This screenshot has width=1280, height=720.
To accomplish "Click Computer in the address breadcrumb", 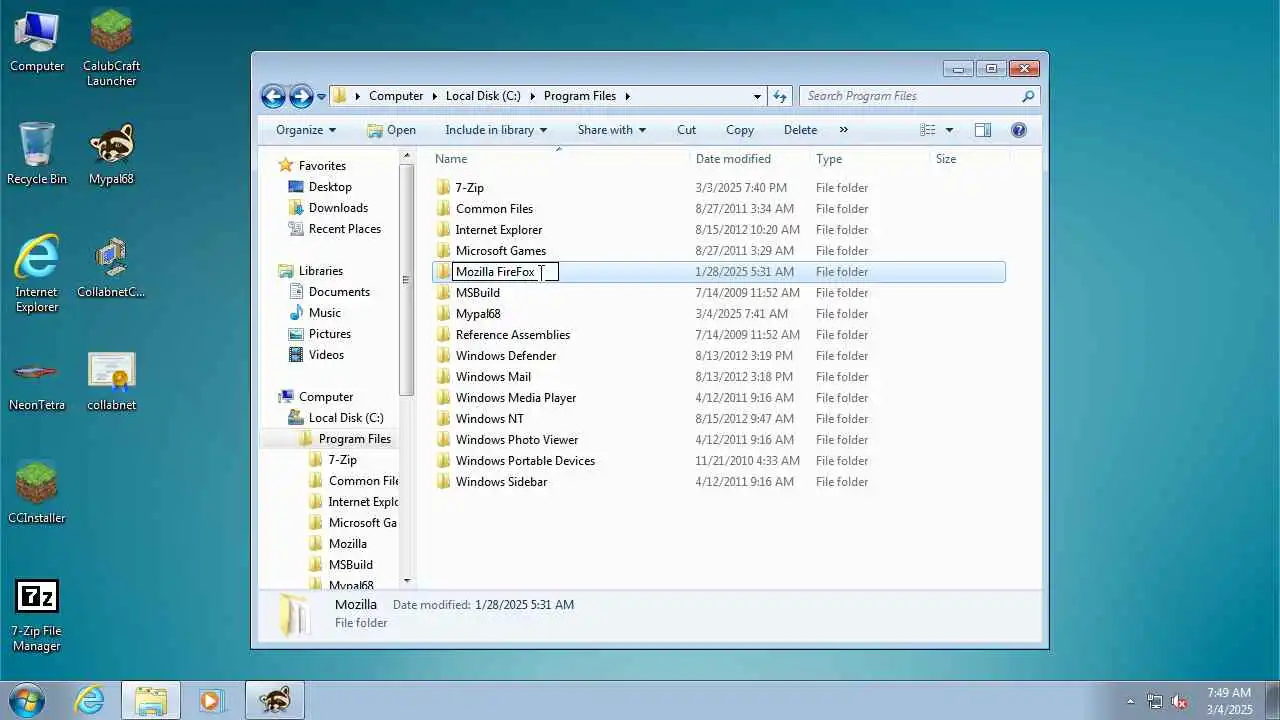I will [x=396, y=96].
